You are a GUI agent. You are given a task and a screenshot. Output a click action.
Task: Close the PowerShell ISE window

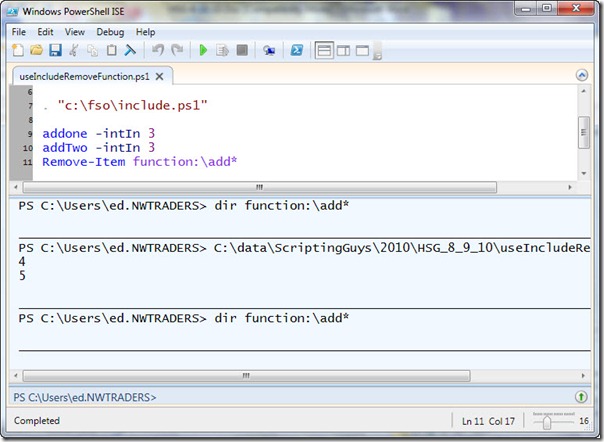[576, 8]
